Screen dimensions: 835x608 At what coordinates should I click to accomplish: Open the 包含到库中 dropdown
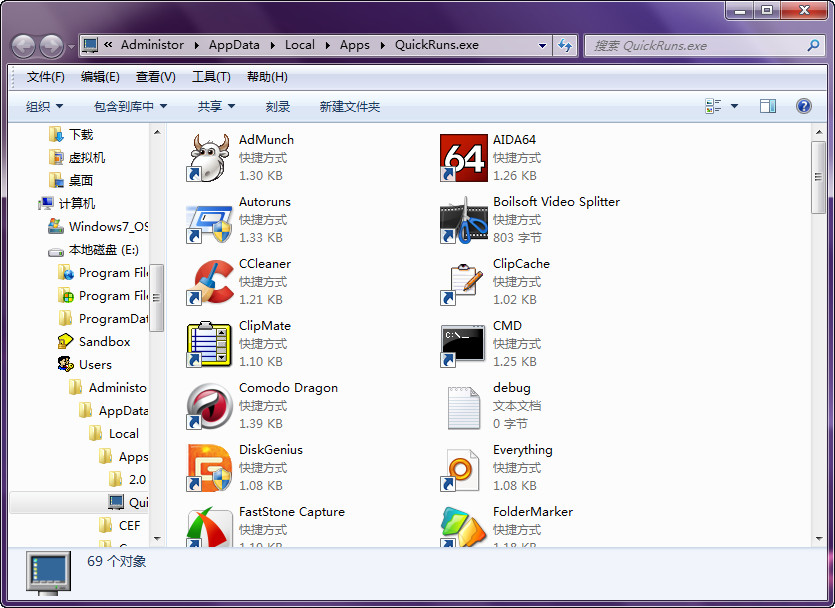pyautogui.click(x=130, y=106)
